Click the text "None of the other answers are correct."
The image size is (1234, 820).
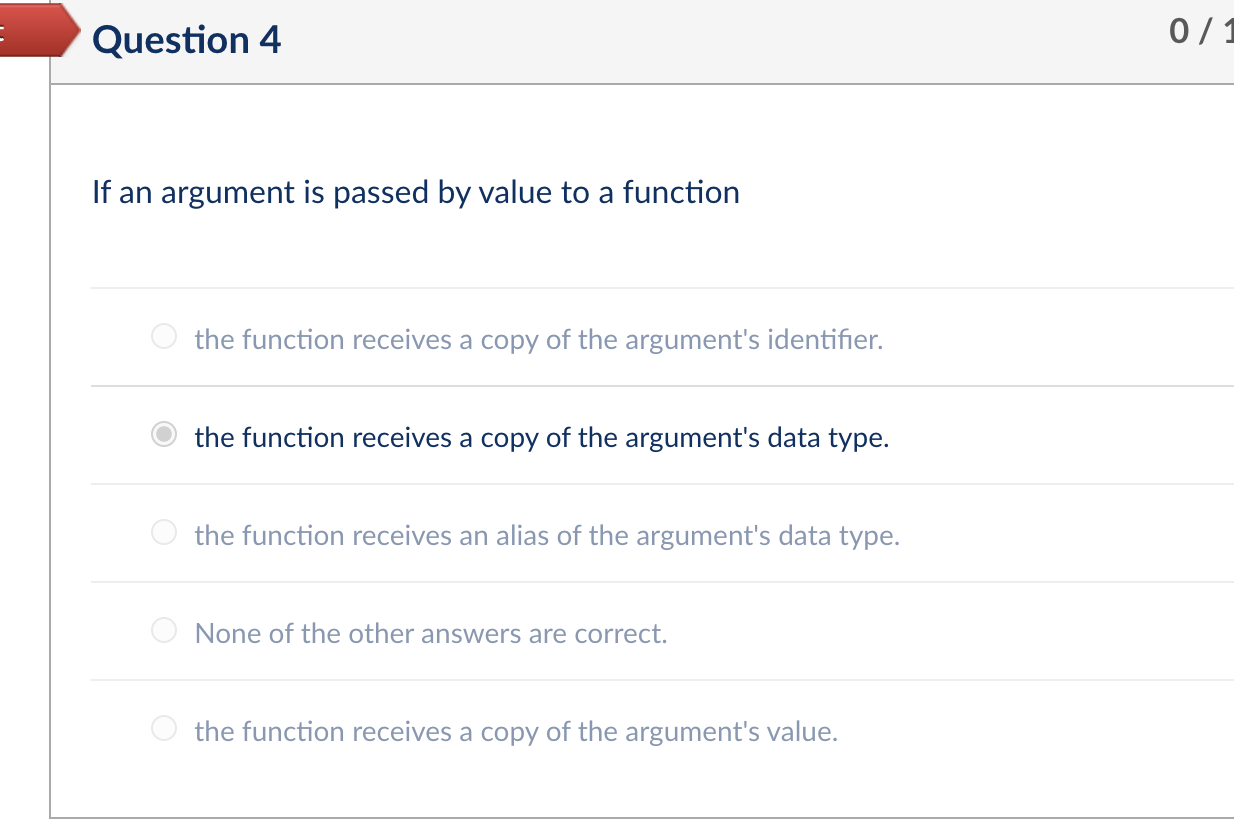click(431, 634)
